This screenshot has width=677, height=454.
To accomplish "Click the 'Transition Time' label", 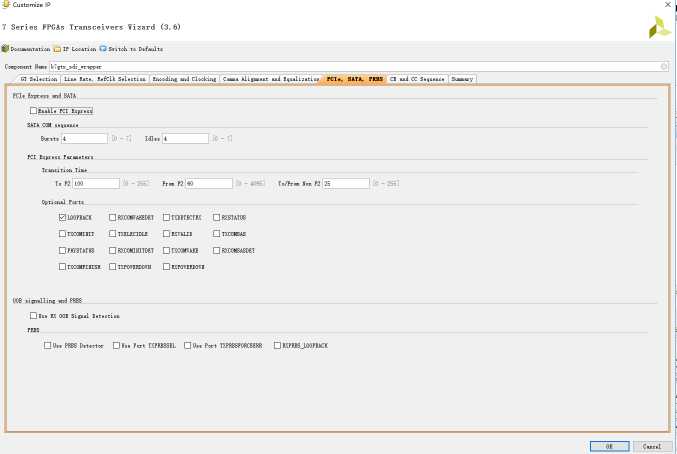I will coord(64,170).
